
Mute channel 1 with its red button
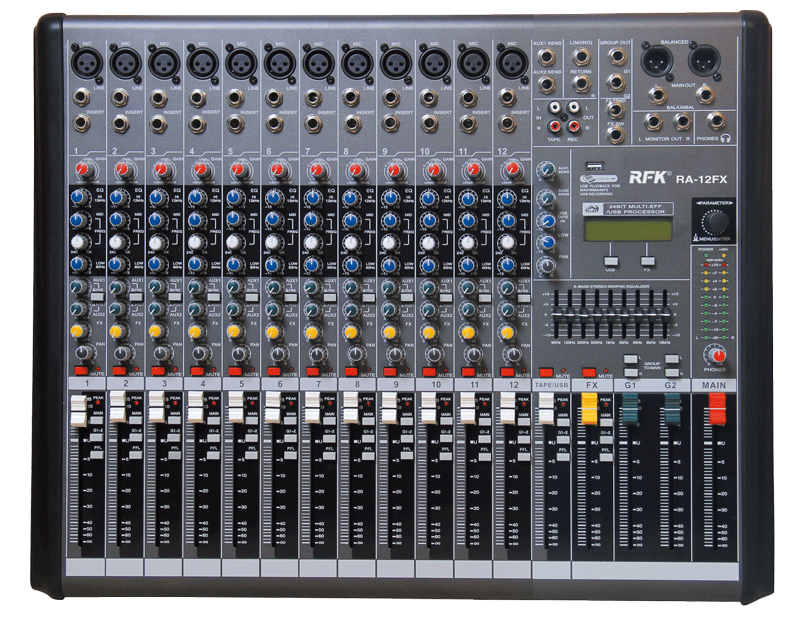77,372
